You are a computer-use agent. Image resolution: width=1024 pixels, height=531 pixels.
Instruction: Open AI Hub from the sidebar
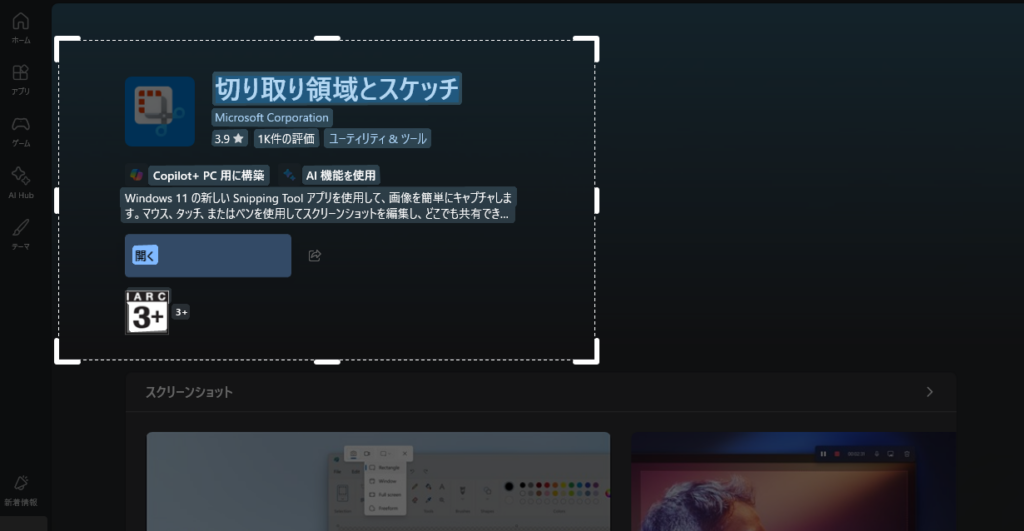coord(21,183)
